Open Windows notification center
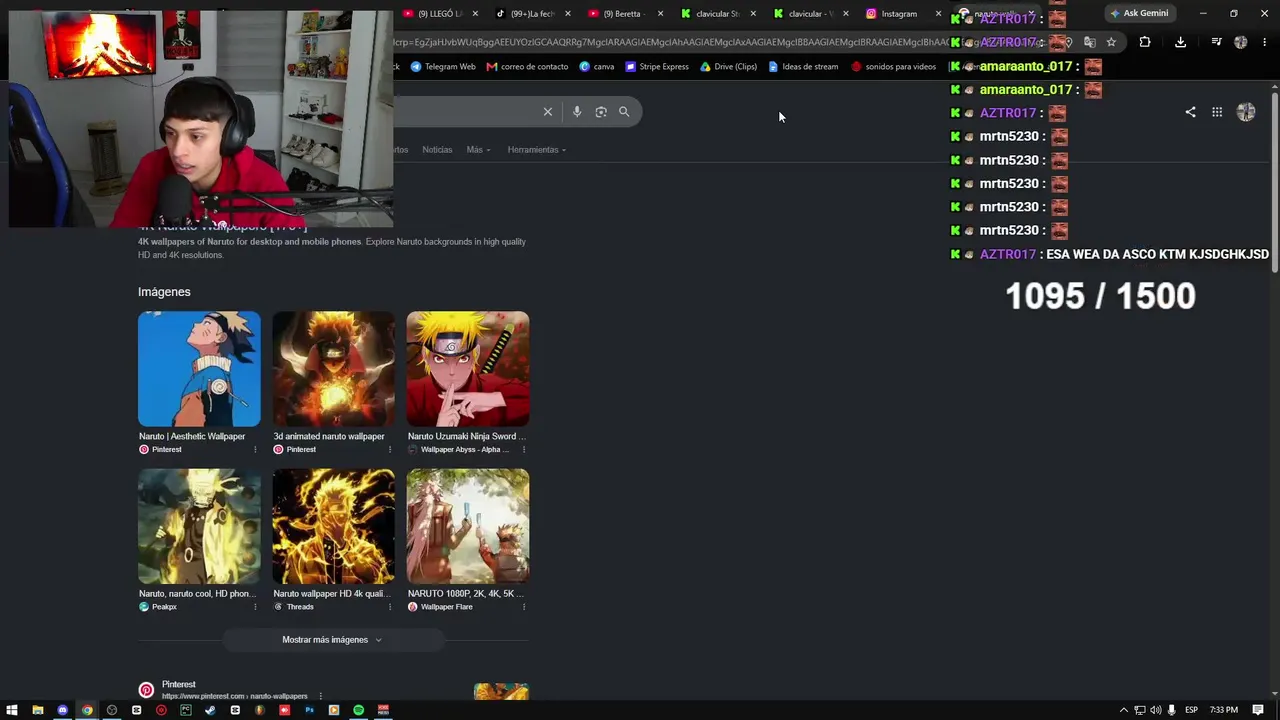The width and height of the screenshot is (1280, 720). click(1258, 710)
